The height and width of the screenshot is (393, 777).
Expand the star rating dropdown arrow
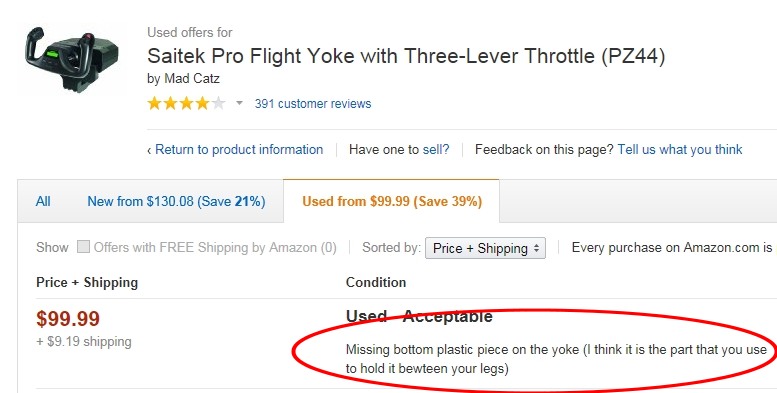[x=239, y=103]
